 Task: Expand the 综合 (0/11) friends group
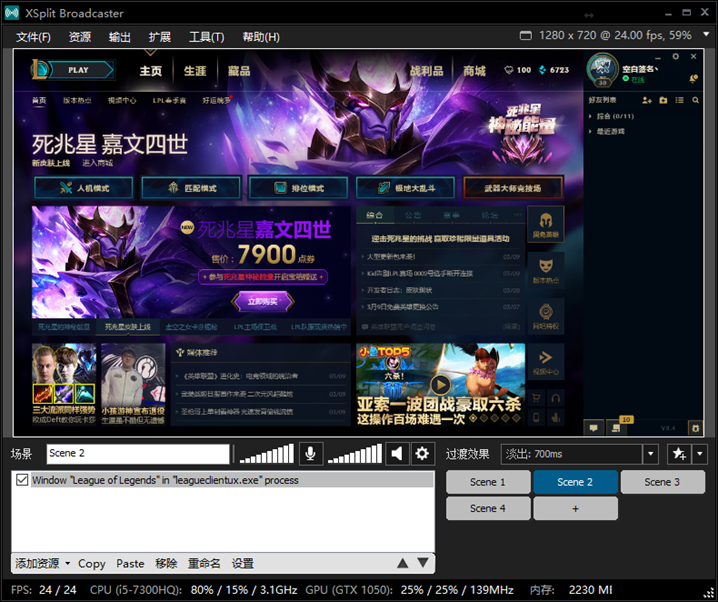point(612,116)
